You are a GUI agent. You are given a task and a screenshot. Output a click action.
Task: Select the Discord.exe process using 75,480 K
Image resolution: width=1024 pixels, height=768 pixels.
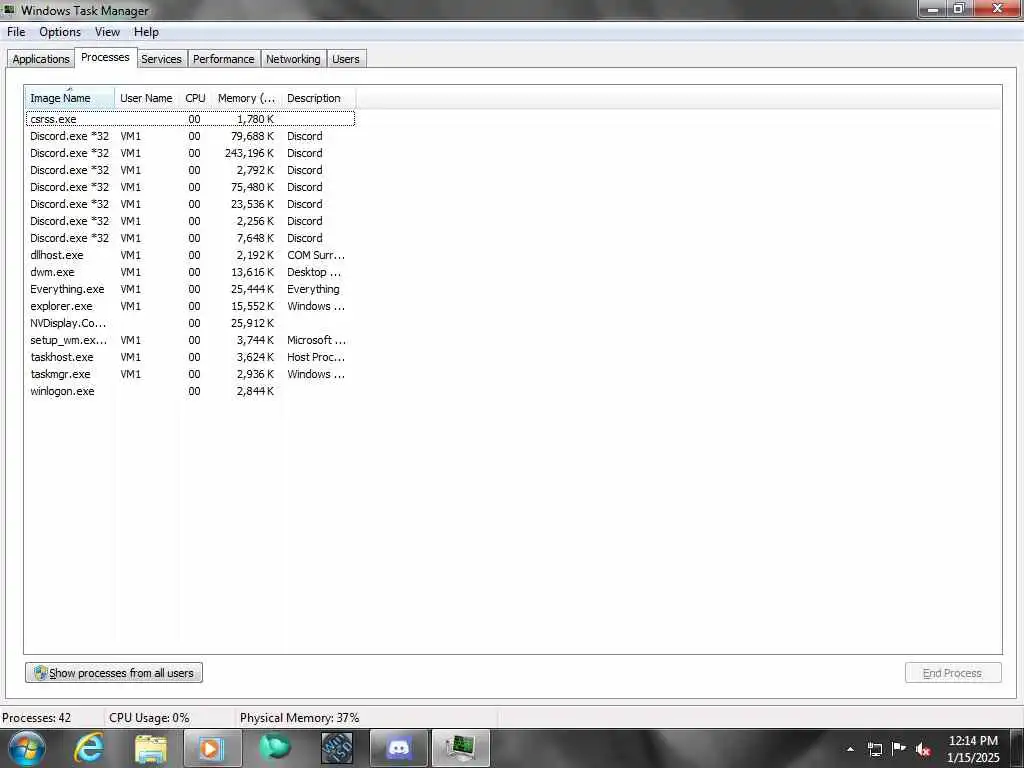(x=190, y=187)
